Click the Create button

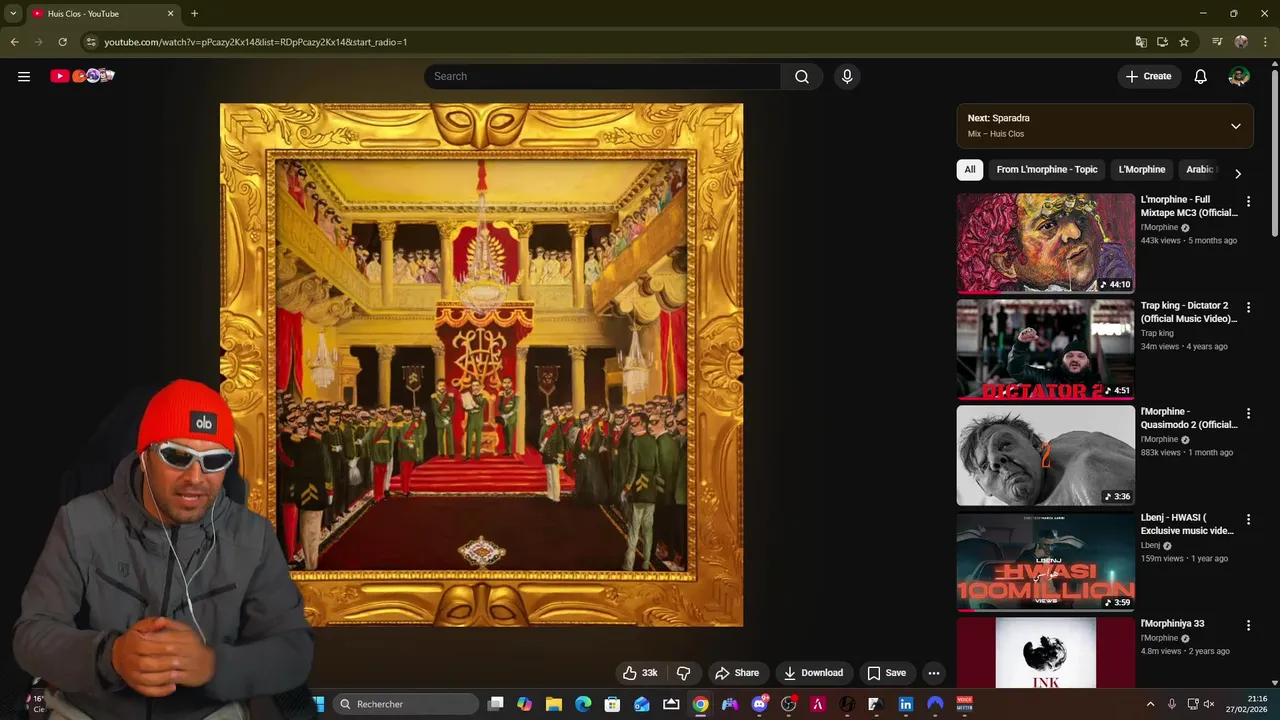click(x=1148, y=76)
